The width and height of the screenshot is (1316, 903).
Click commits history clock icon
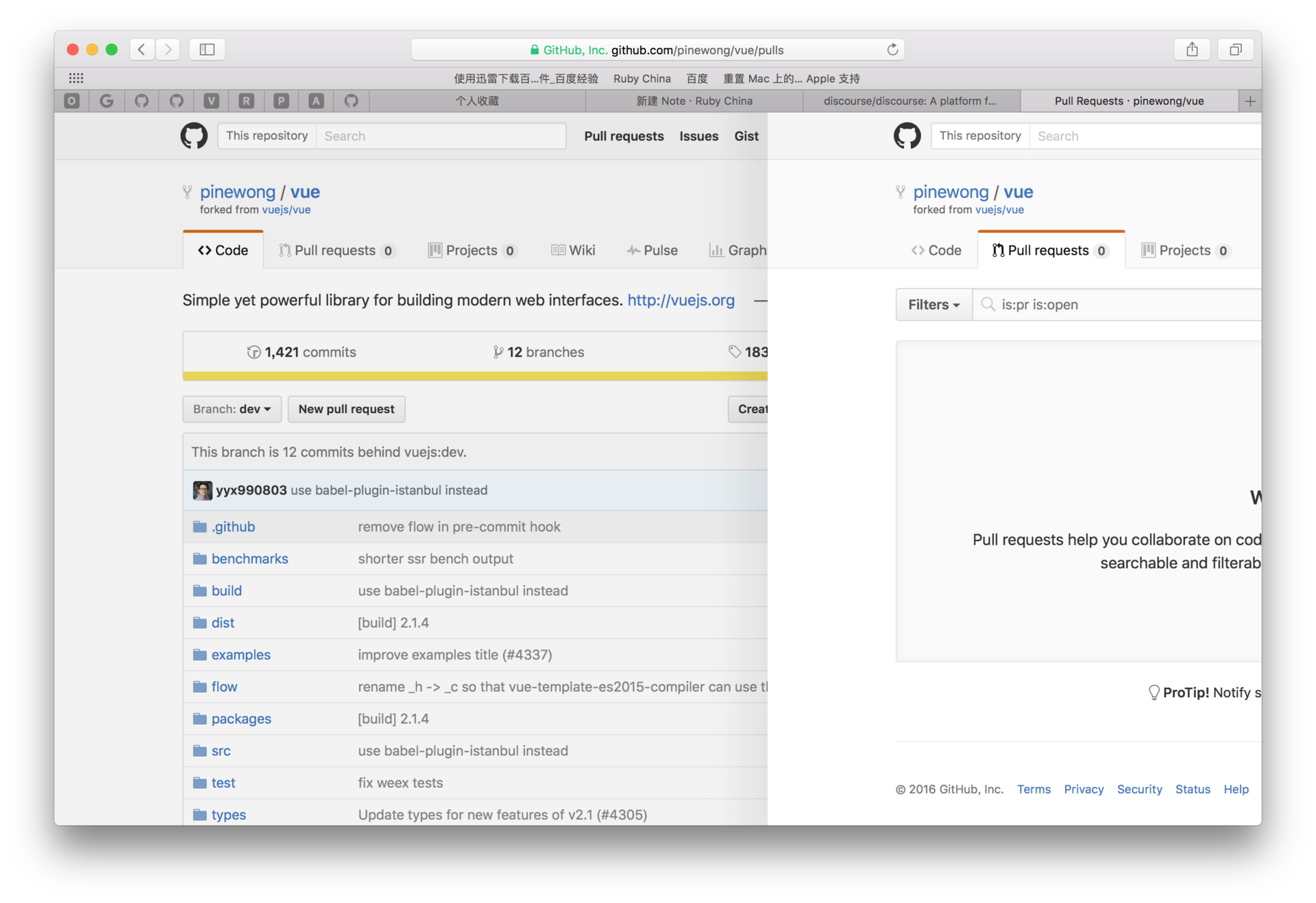(x=254, y=352)
